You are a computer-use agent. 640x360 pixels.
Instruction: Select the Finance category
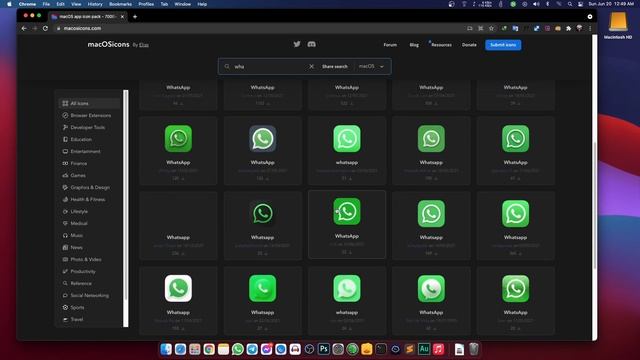click(90, 163)
